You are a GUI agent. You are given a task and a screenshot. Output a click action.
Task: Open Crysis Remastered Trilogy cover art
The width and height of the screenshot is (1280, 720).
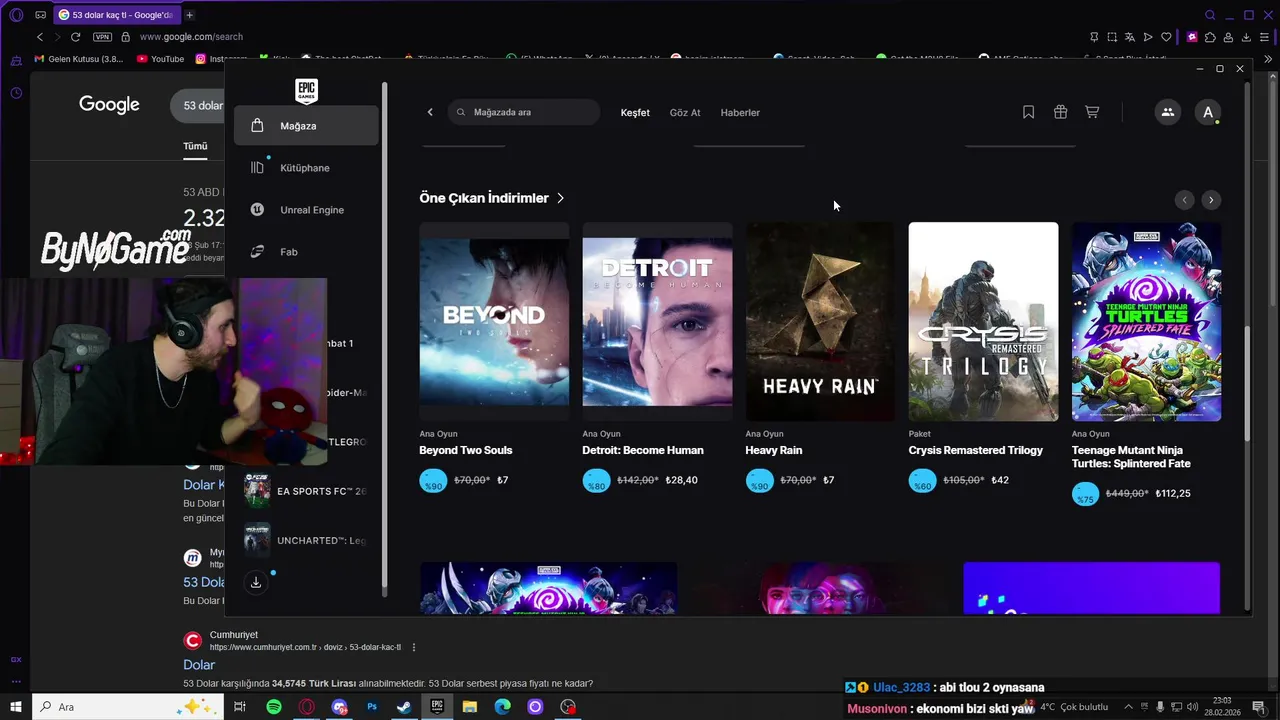click(983, 321)
